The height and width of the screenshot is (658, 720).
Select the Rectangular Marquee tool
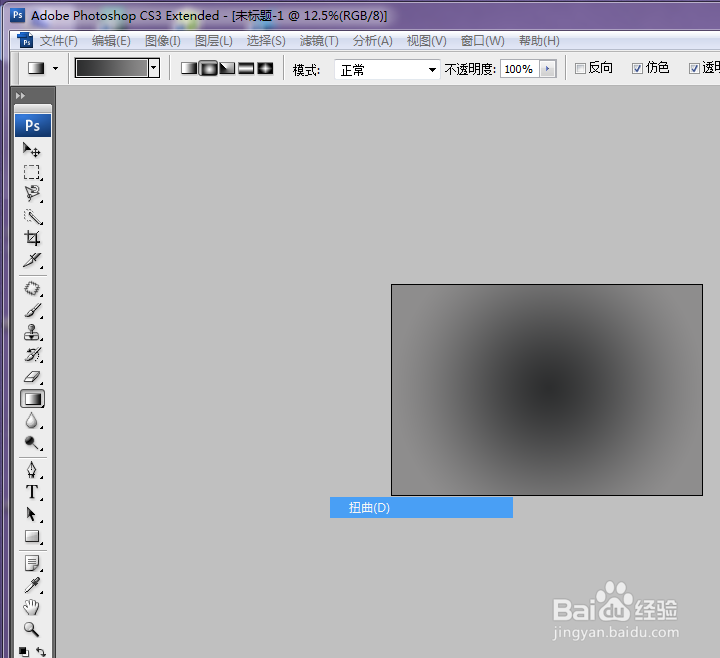tap(32, 172)
